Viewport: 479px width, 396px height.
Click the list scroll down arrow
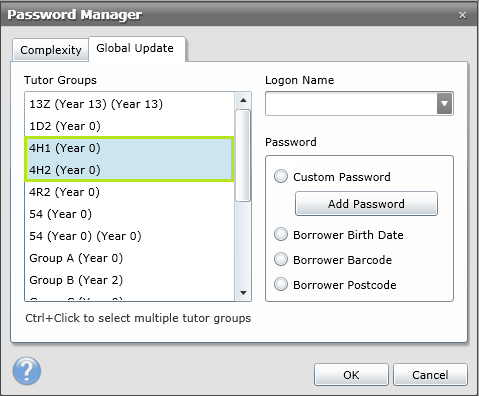click(243, 293)
